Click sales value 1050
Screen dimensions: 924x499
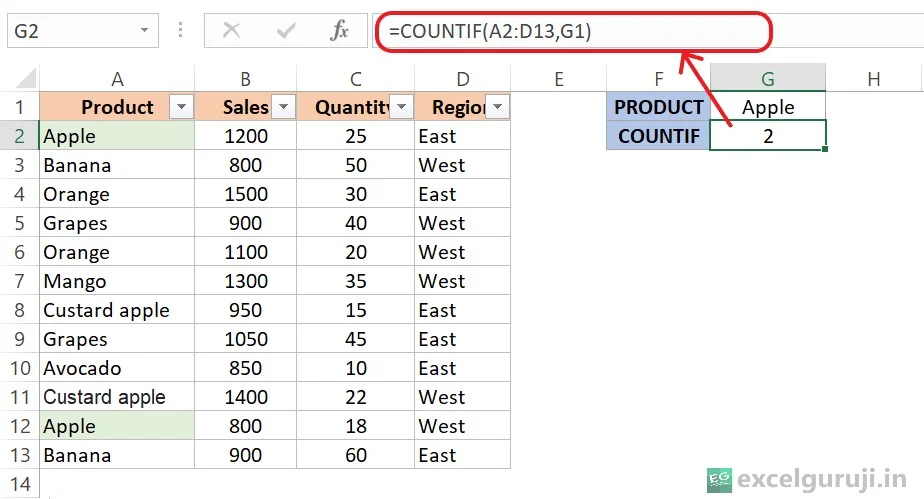[246, 339]
